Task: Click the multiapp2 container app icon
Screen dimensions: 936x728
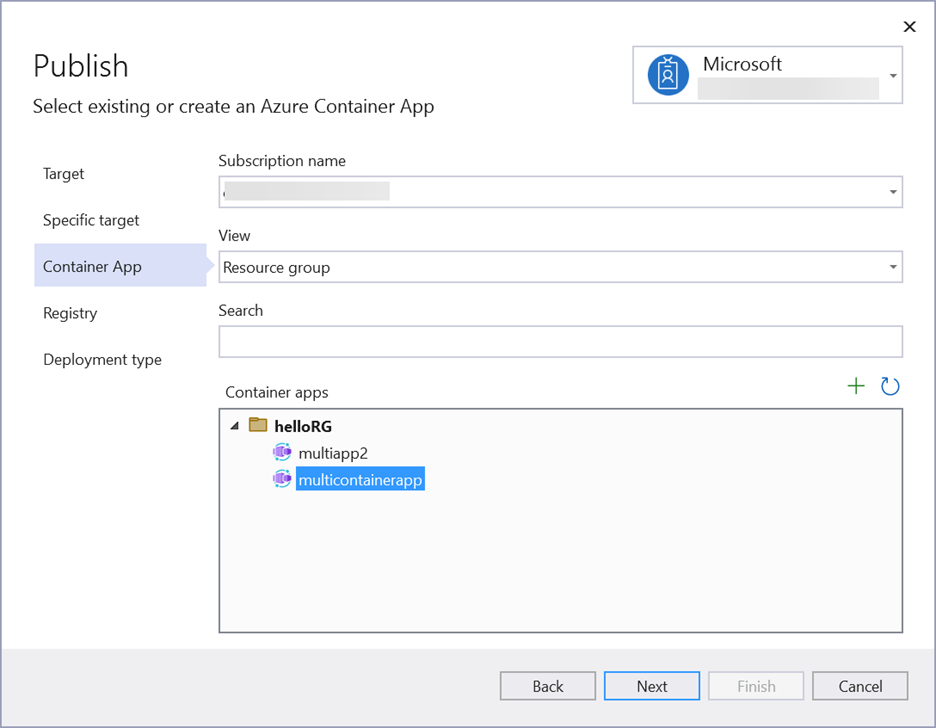Action: point(282,453)
